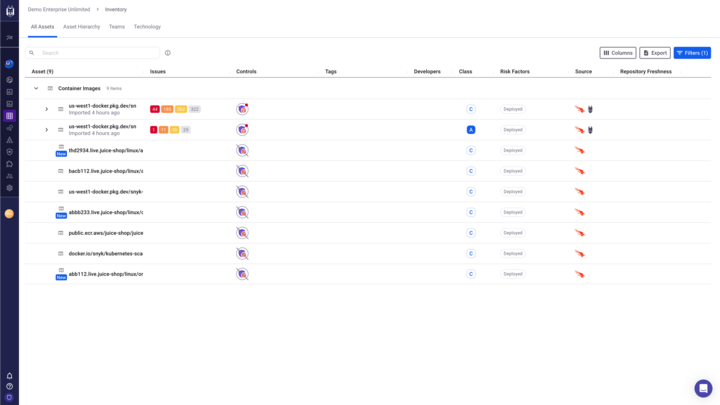Select the Technology tab

pyautogui.click(x=147, y=27)
